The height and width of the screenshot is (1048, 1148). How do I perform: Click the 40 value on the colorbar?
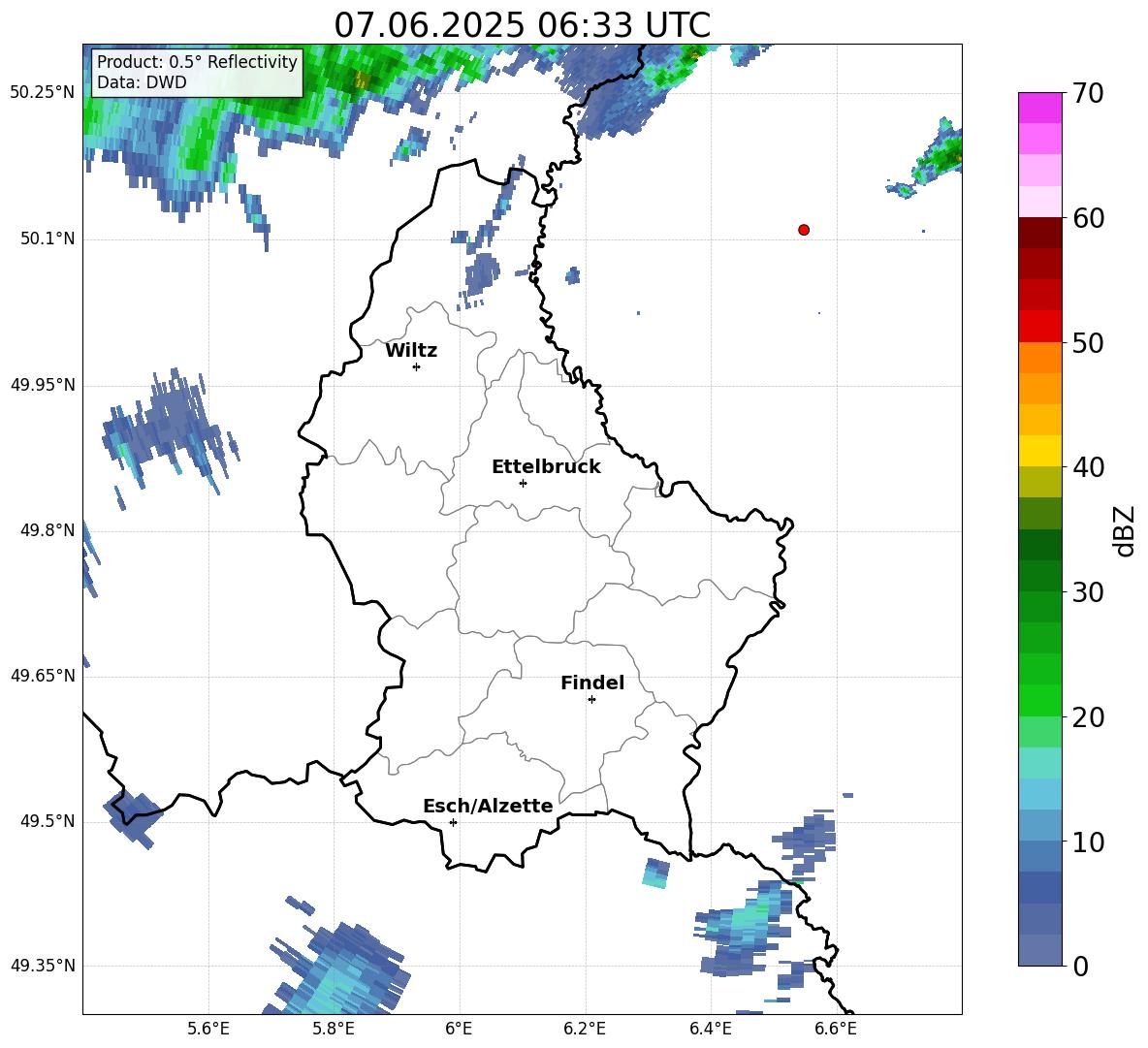pos(1087,467)
